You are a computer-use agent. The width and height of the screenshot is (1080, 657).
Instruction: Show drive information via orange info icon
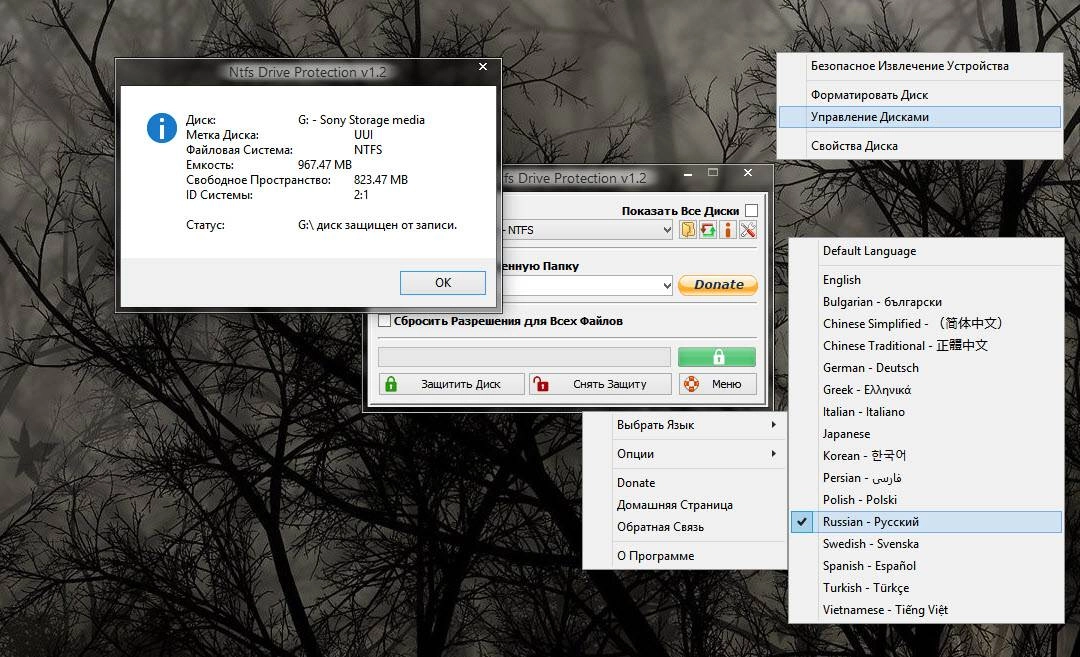point(727,230)
